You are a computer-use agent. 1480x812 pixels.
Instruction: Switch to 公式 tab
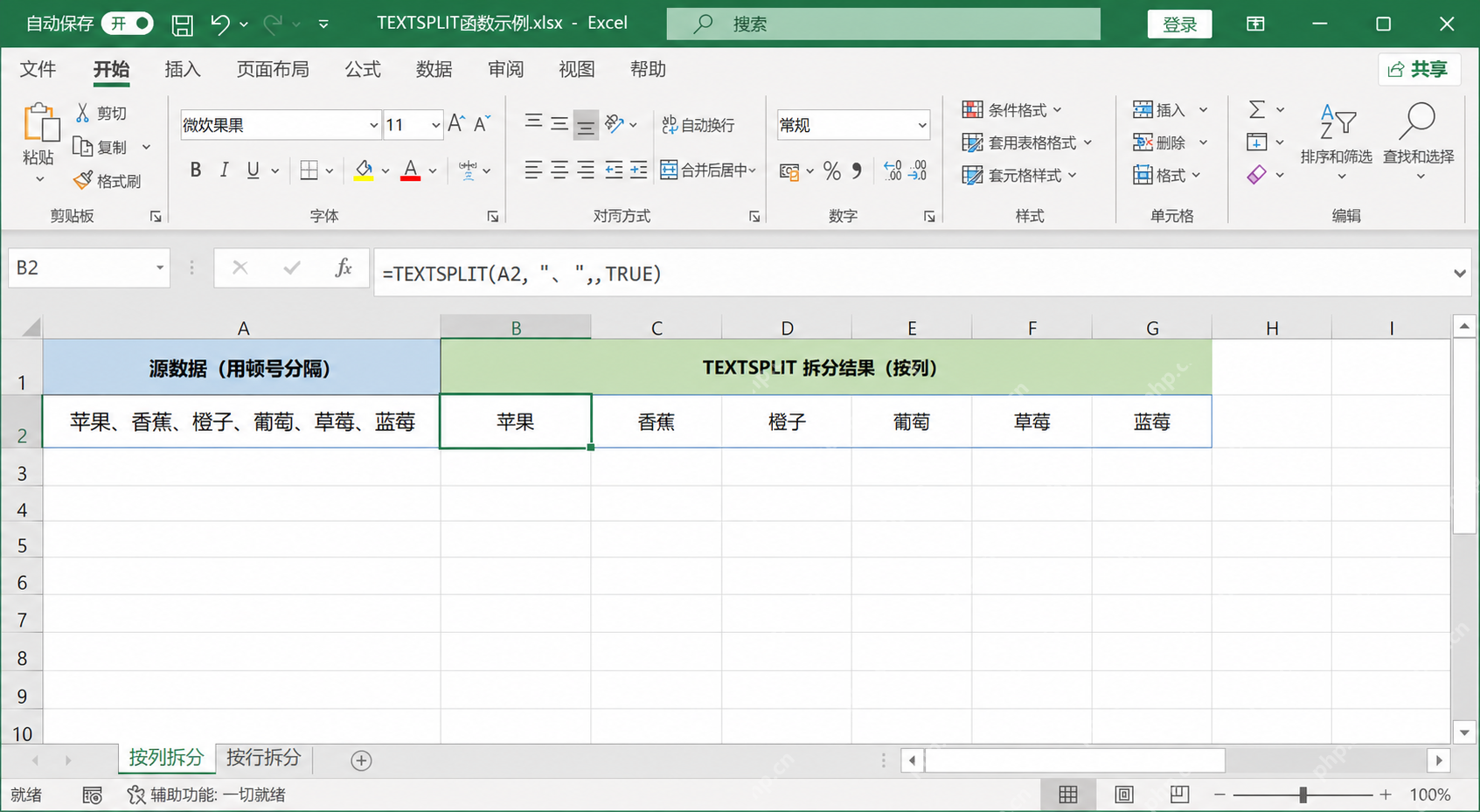click(x=363, y=69)
